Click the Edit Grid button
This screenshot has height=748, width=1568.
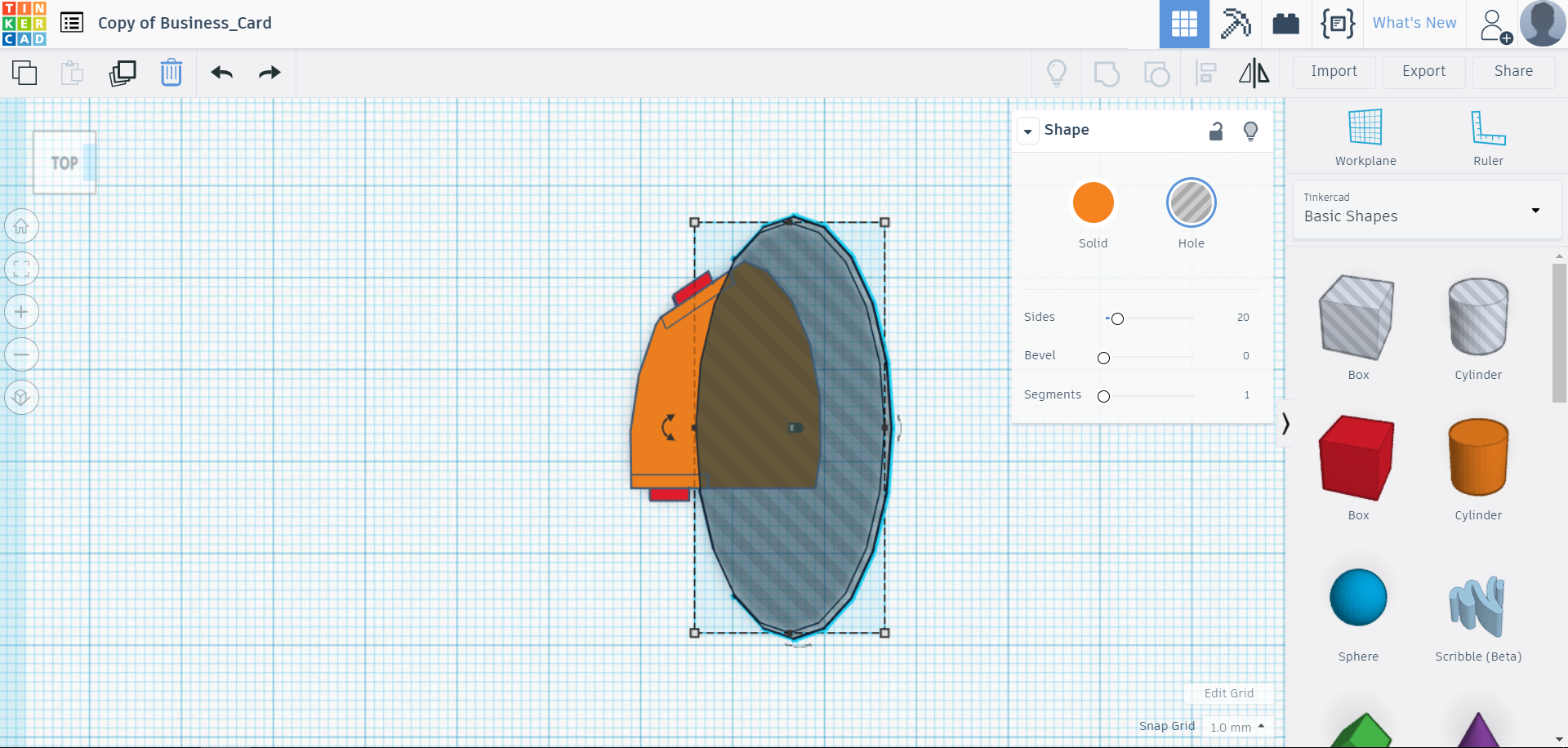click(x=1228, y=693)
